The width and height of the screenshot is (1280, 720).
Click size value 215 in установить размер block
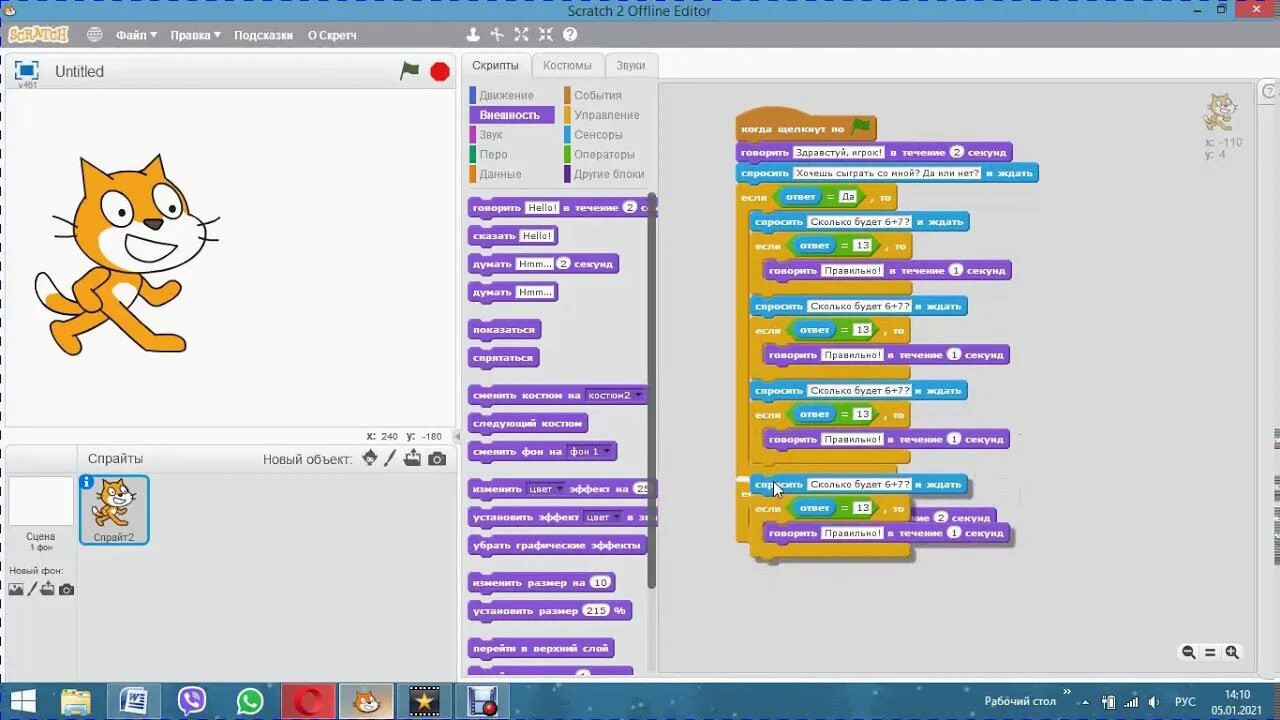(x=596, y=611)
